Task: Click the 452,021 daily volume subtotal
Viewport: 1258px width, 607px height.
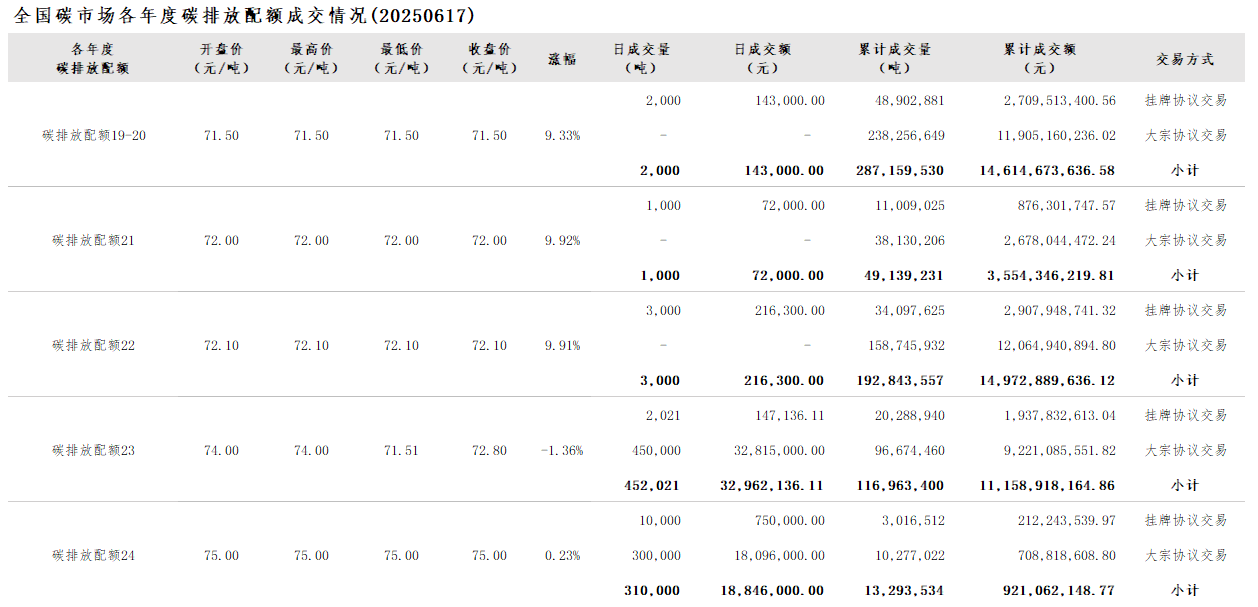Action: 652,485
